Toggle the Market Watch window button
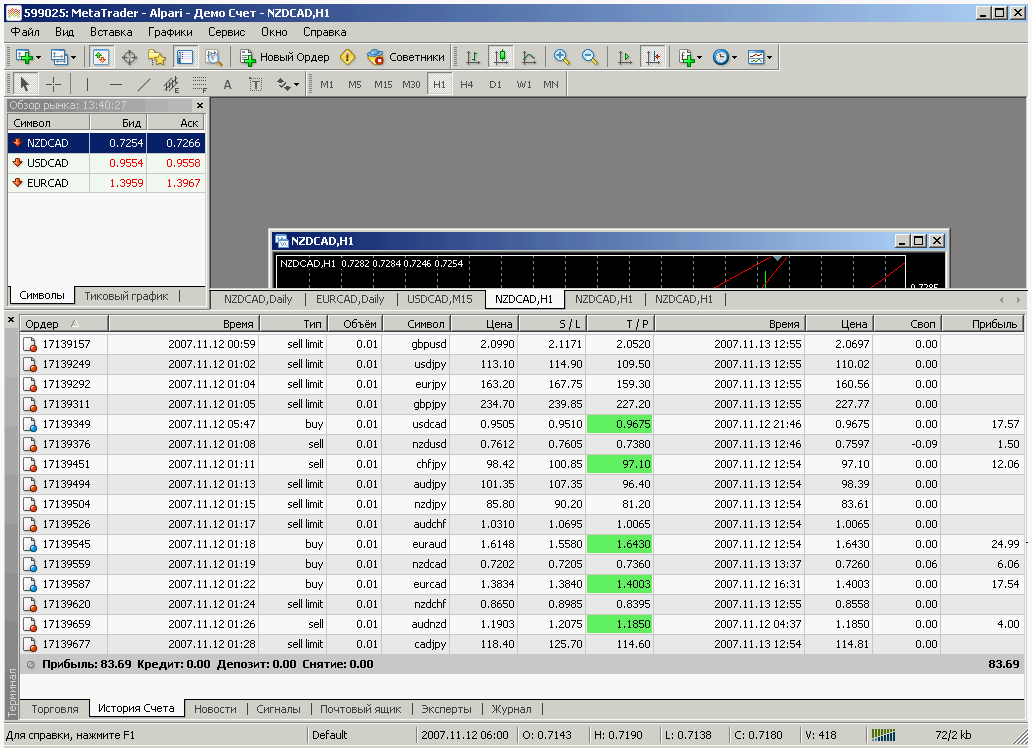 [101, 57]
